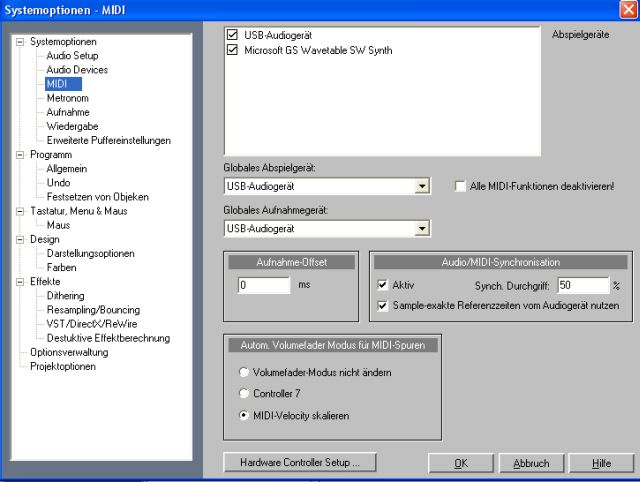Select the Farben tree entry
This screenshot has width=640, height=482.
61,267
